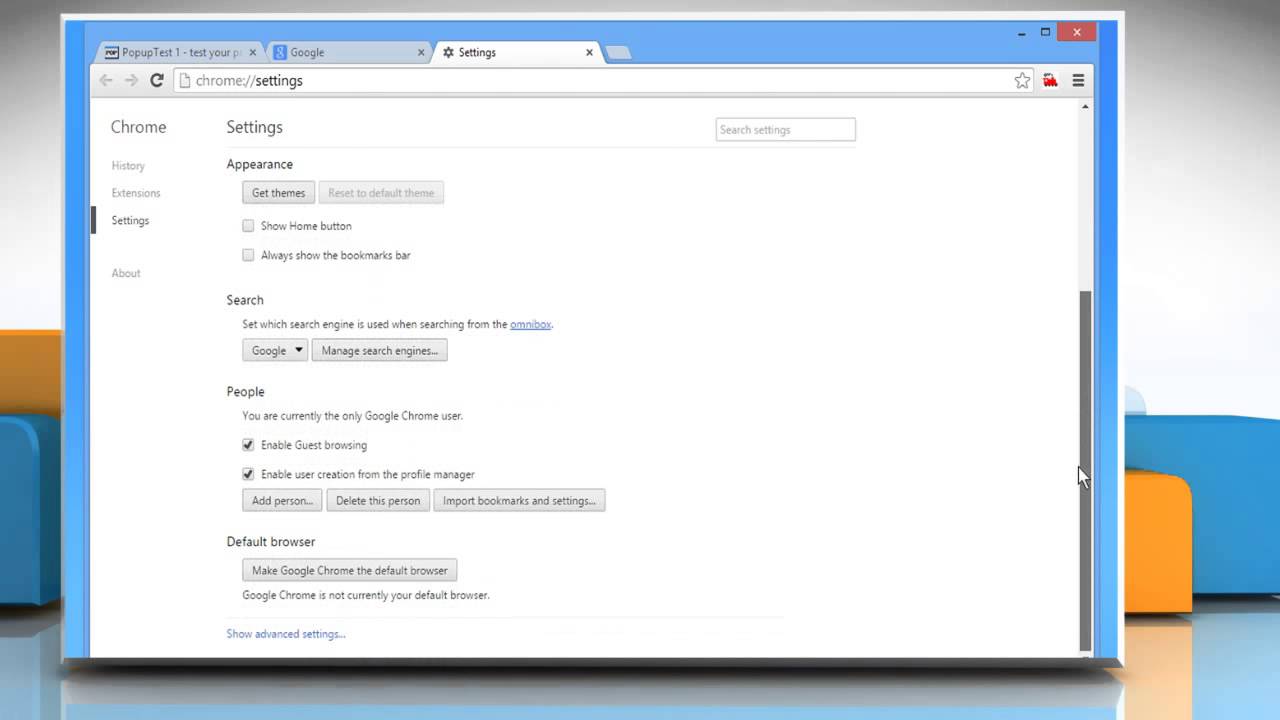Click the Default browser section heading
1280x720 pixels.
(271, 542)
